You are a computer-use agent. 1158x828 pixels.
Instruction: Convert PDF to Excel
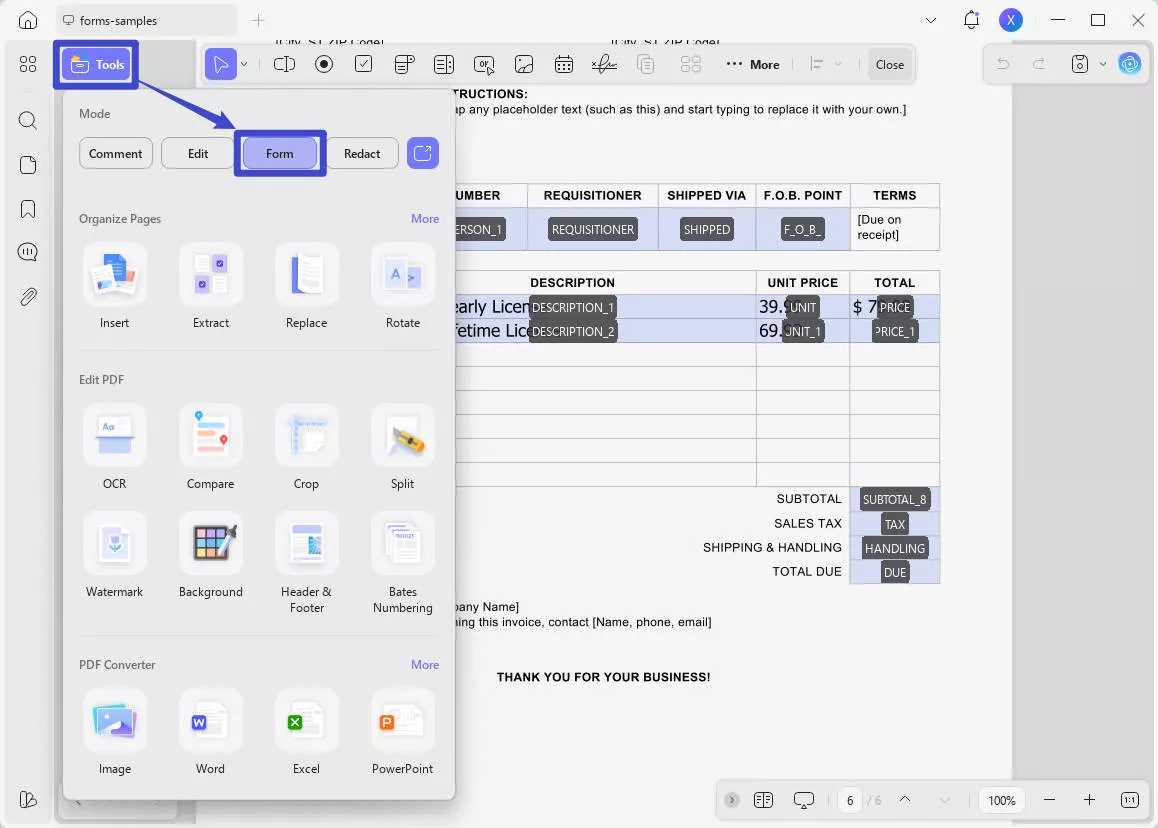click(x=306, y=733)
